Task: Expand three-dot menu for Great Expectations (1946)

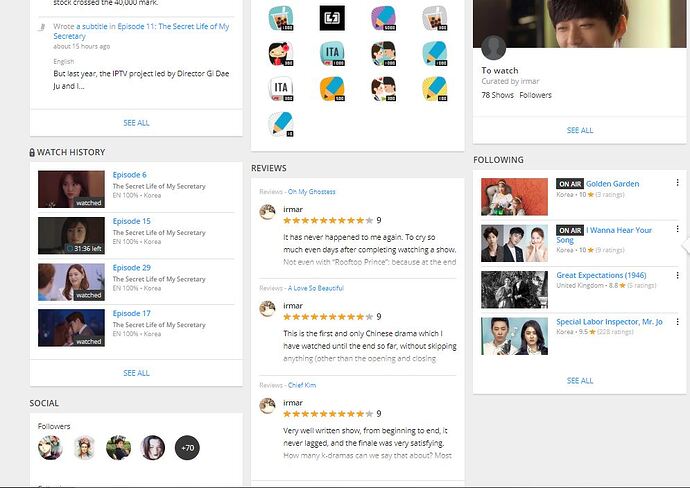Action: point(677,276)
